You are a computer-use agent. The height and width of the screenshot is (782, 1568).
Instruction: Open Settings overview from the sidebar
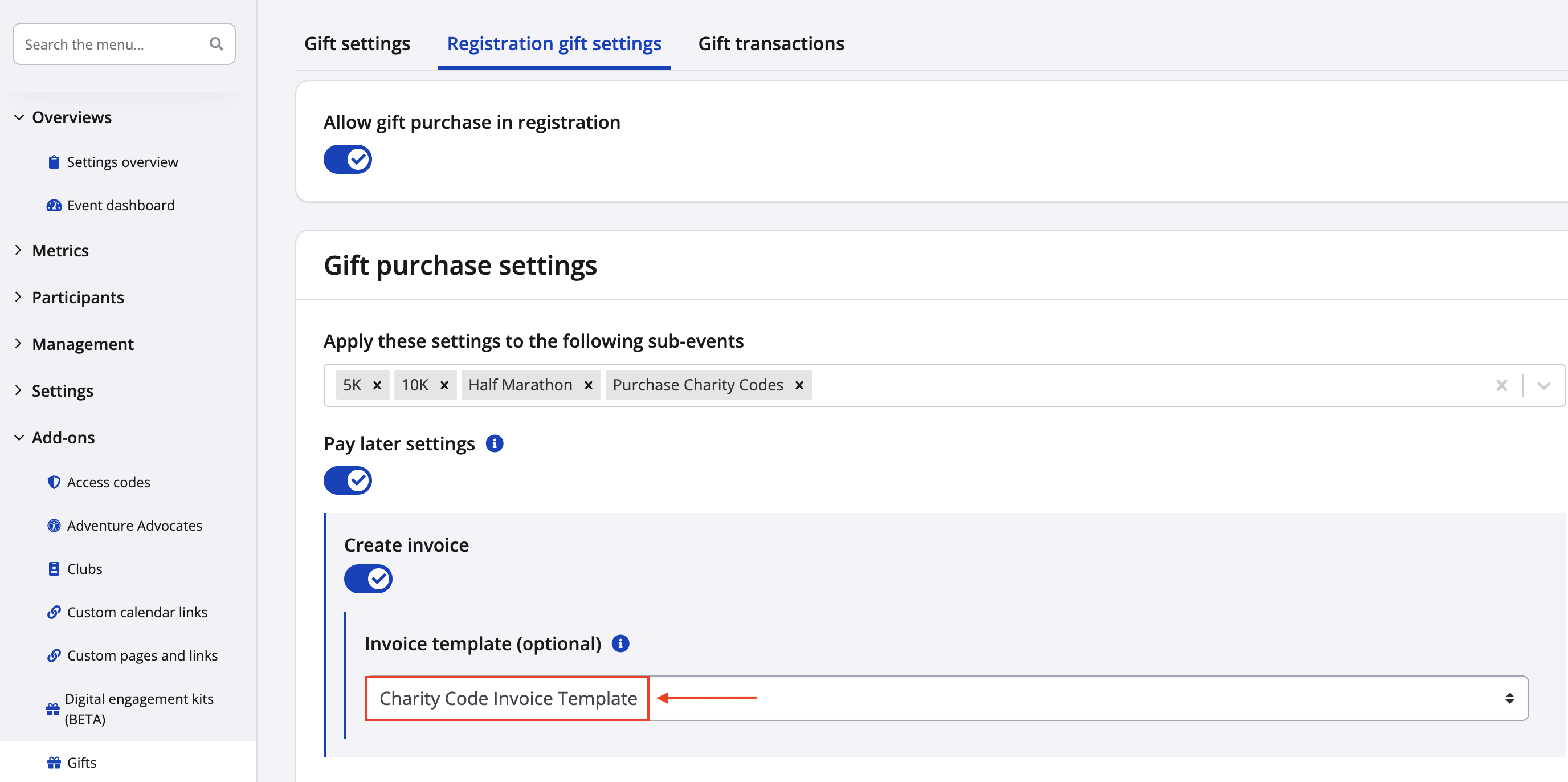pos(122,162)
